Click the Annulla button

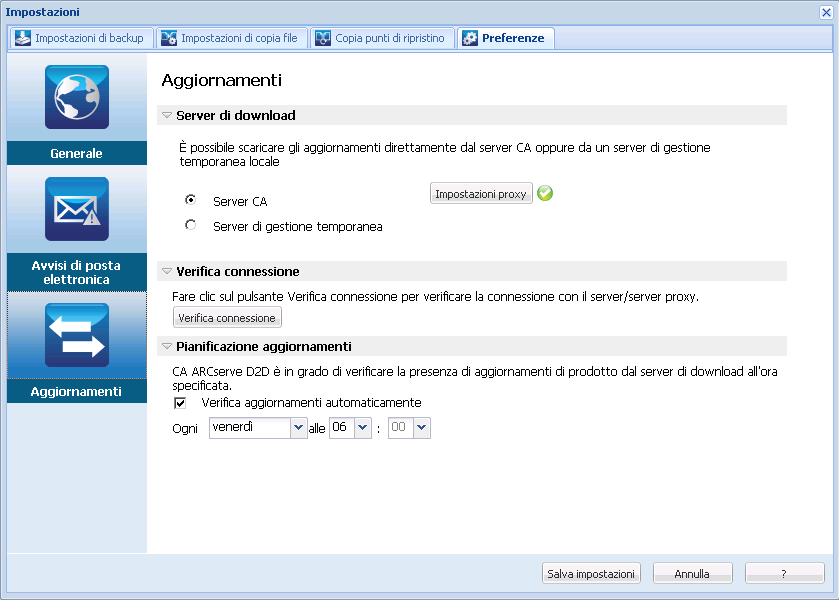tap(692, 574)
